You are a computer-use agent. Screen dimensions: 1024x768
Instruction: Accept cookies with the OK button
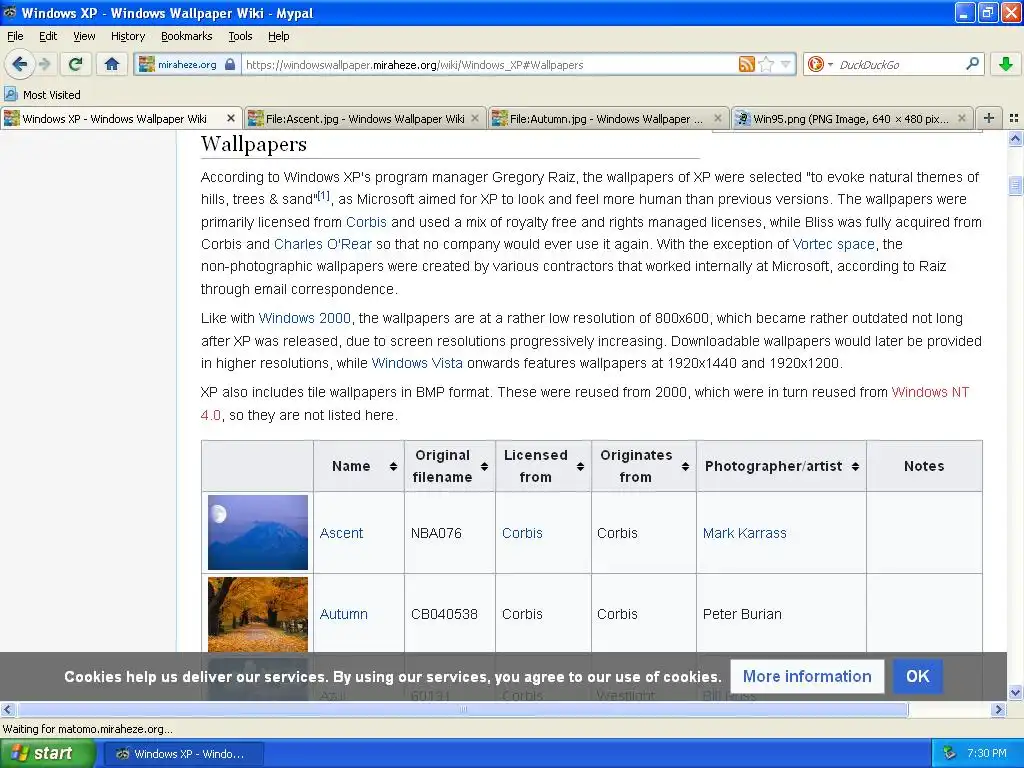click(x=917, y=676)
